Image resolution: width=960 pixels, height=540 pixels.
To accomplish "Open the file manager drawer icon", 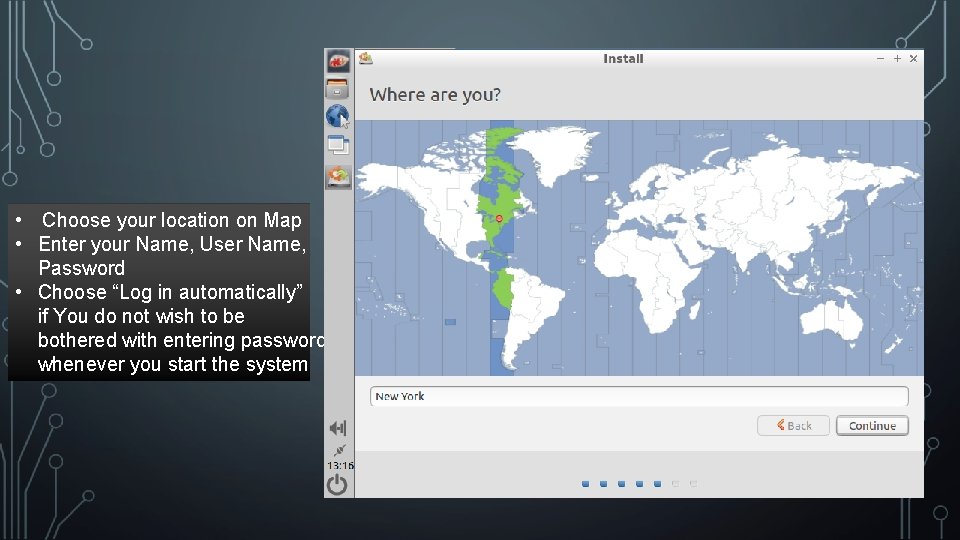I will [x=337, y=89].
